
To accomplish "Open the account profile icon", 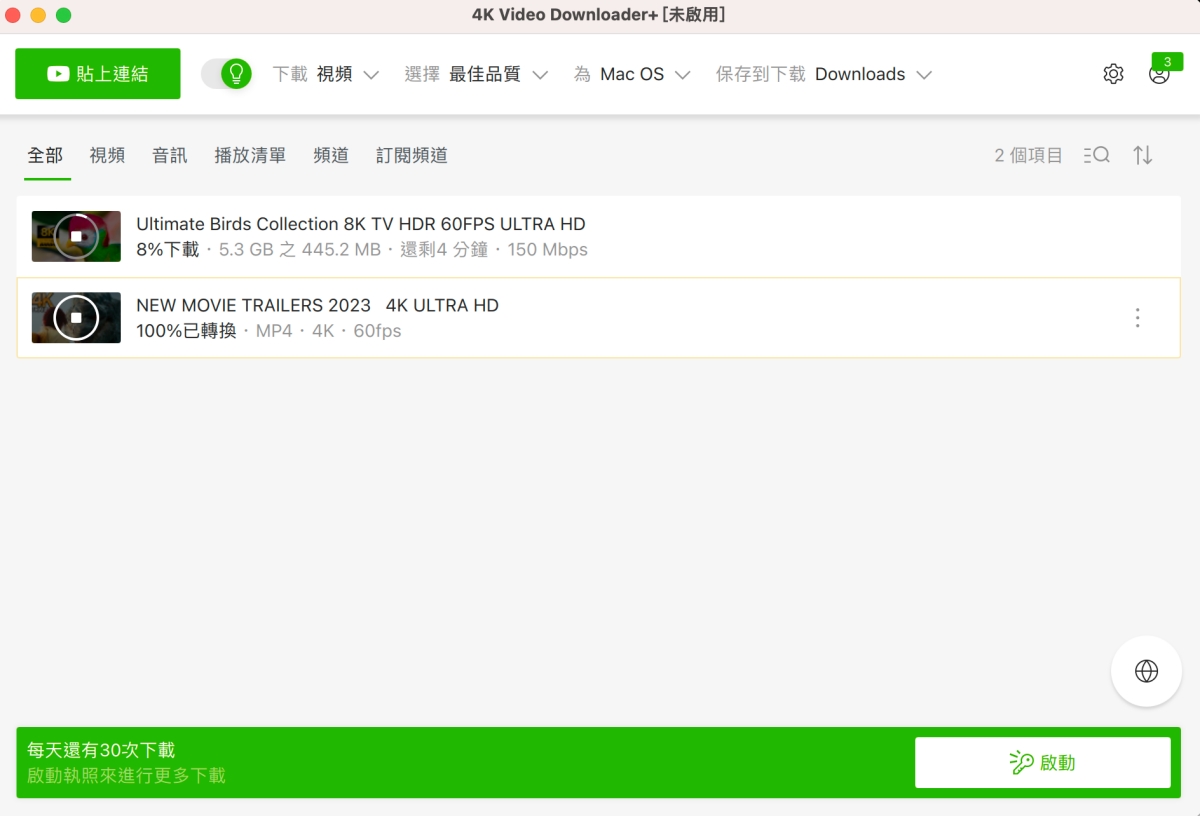I will (x=1159, y=76).
